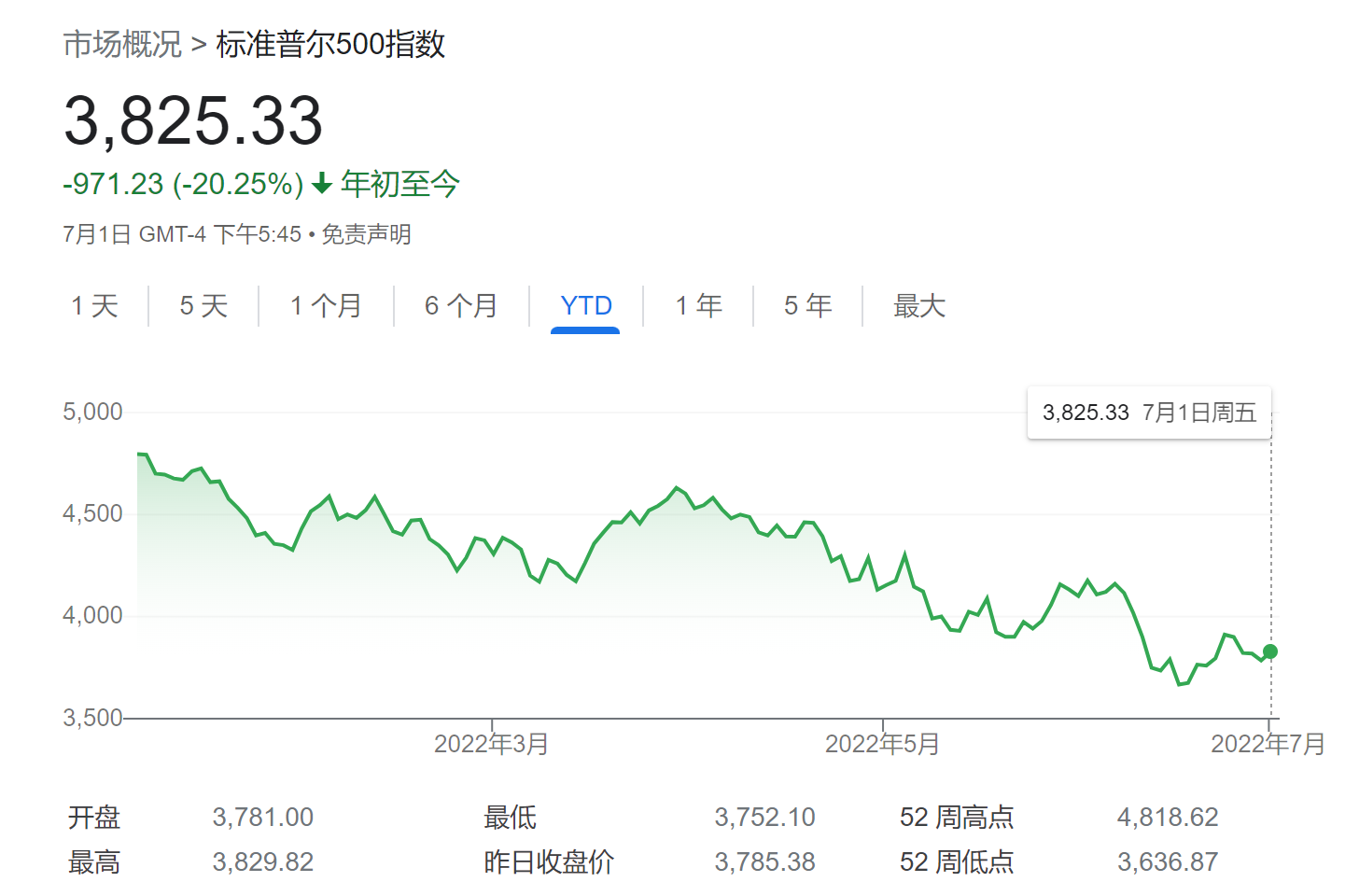The image size is (1359, 896).
Task: Click the 2022年5月 x-axis label
Action: [883, 744]
